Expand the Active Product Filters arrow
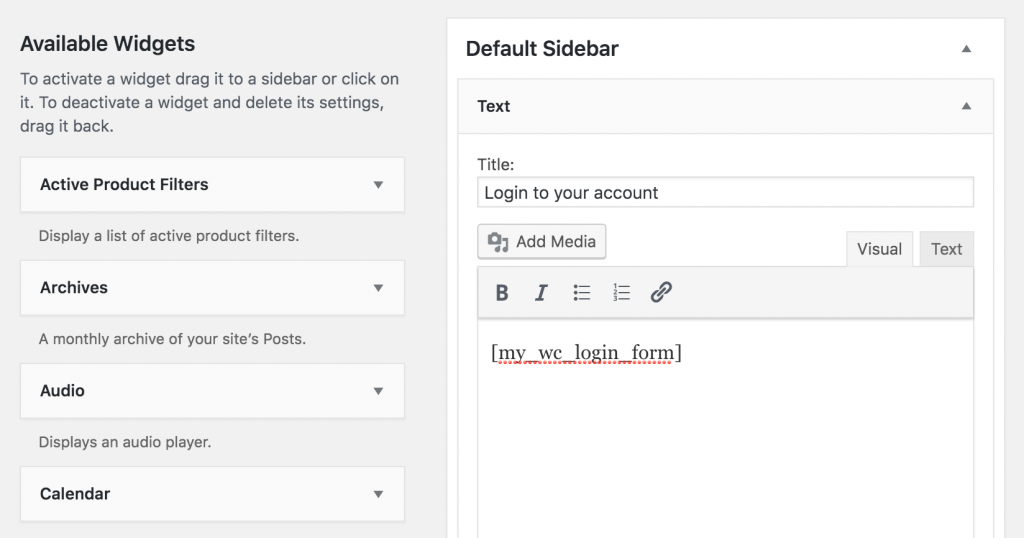The height and width of the screenshot is (538, 1024). [378, 185]
